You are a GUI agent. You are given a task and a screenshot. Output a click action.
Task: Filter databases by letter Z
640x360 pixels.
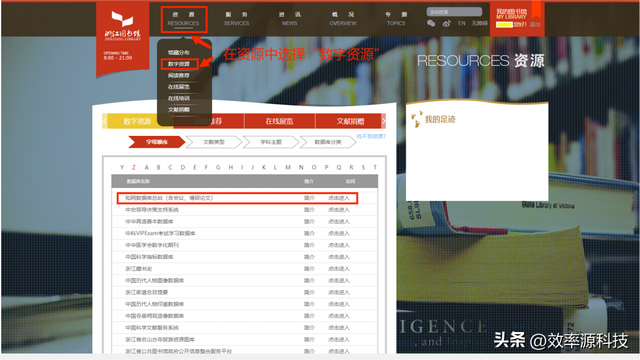pyautogui.click(x=133, y=167)
